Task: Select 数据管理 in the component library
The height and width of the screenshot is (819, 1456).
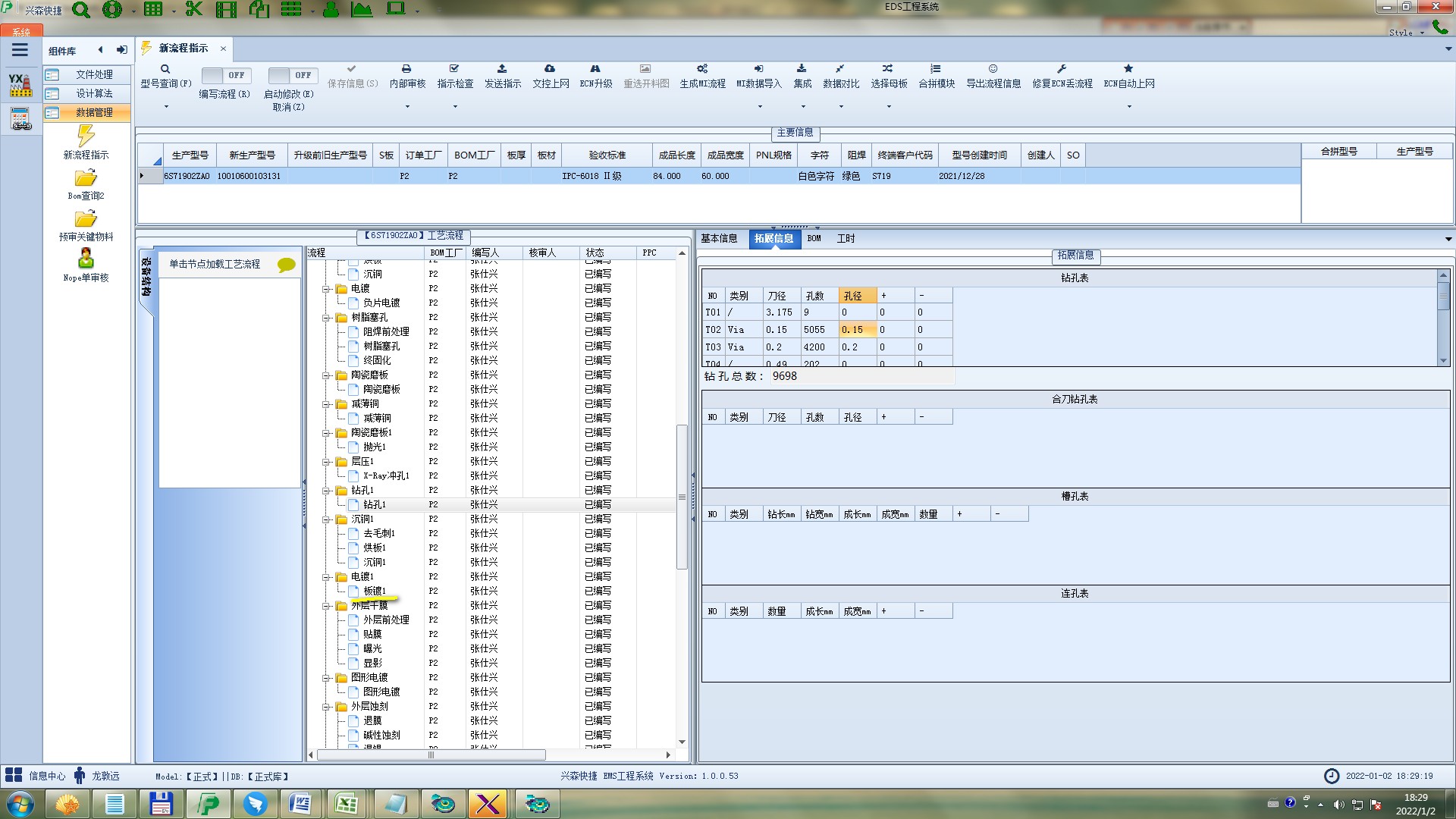Action: pyautogui.click(x=94, y=112)
